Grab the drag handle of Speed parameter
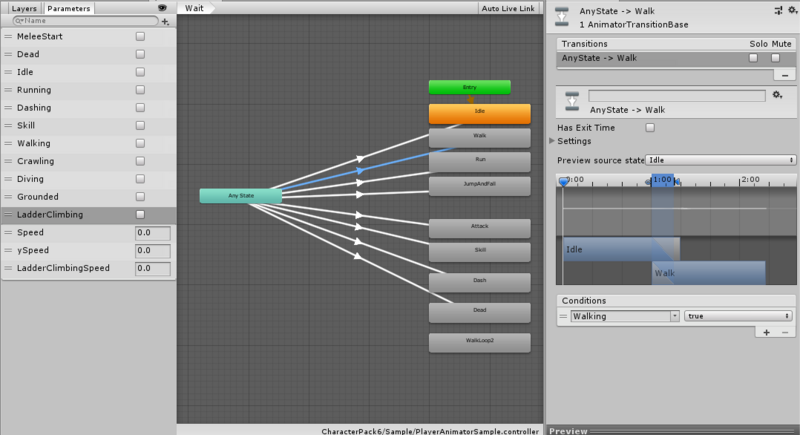Image resolution: width=800 pixels, height=435 pixels. (8, 233)
